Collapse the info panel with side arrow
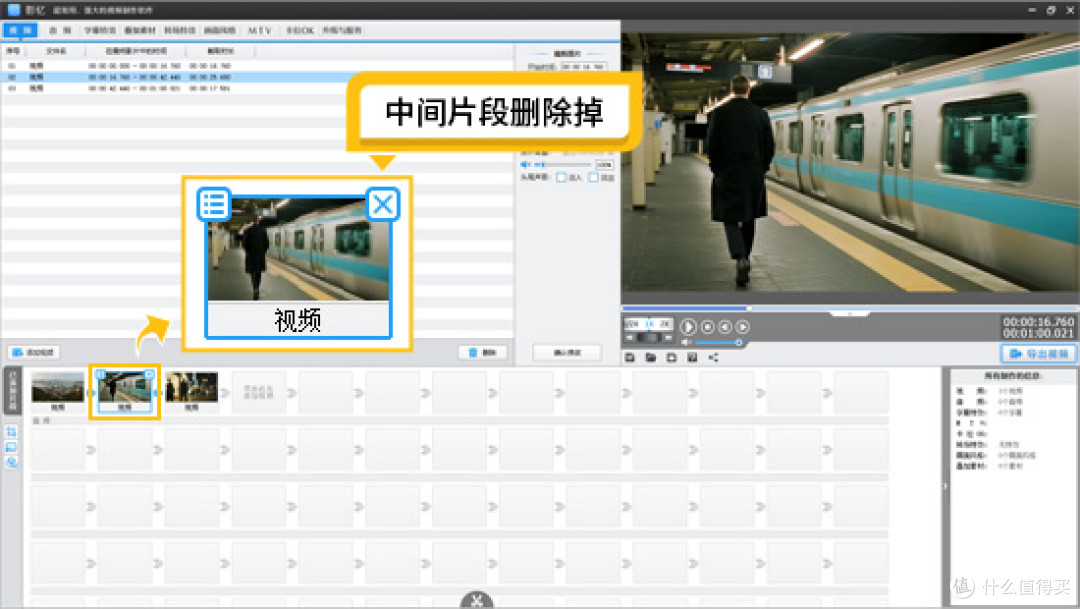This screenshot has width=1080, height=609. [x=945, y=486]
